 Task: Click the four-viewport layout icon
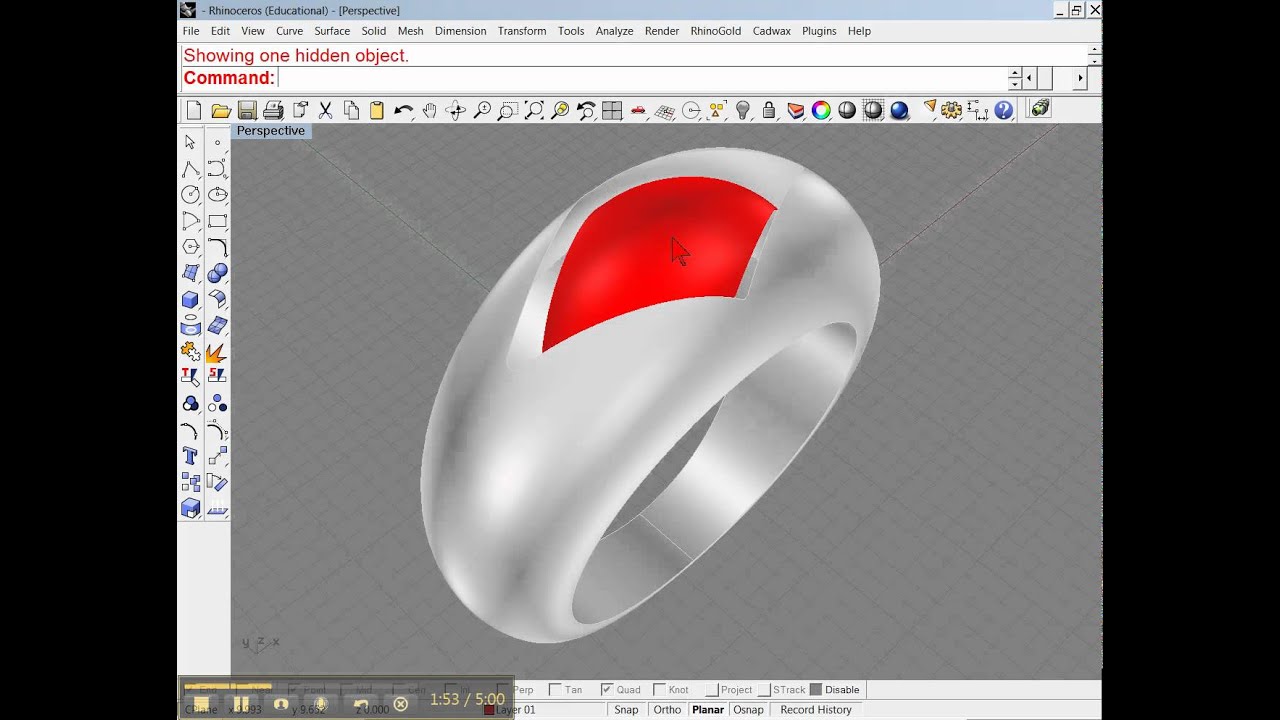coord(612,110)
